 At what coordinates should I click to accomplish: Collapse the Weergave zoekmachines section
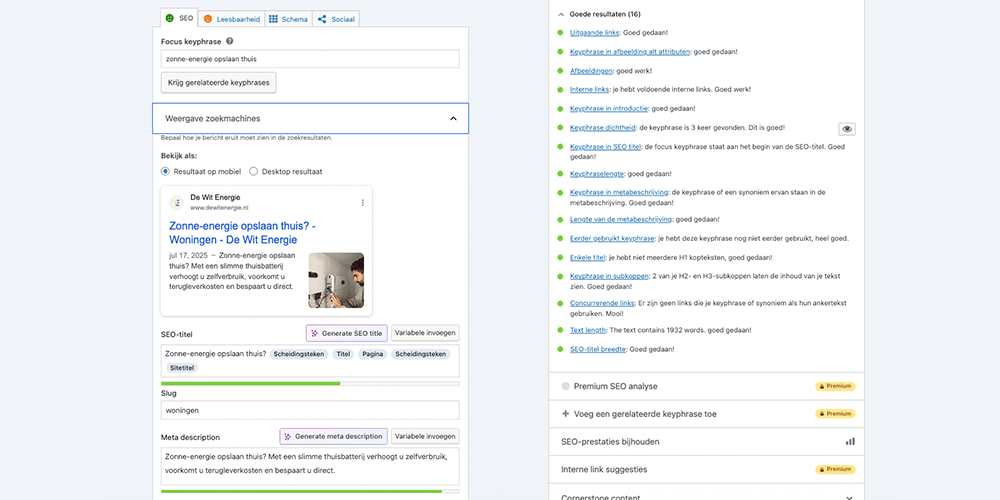point(453,118)
